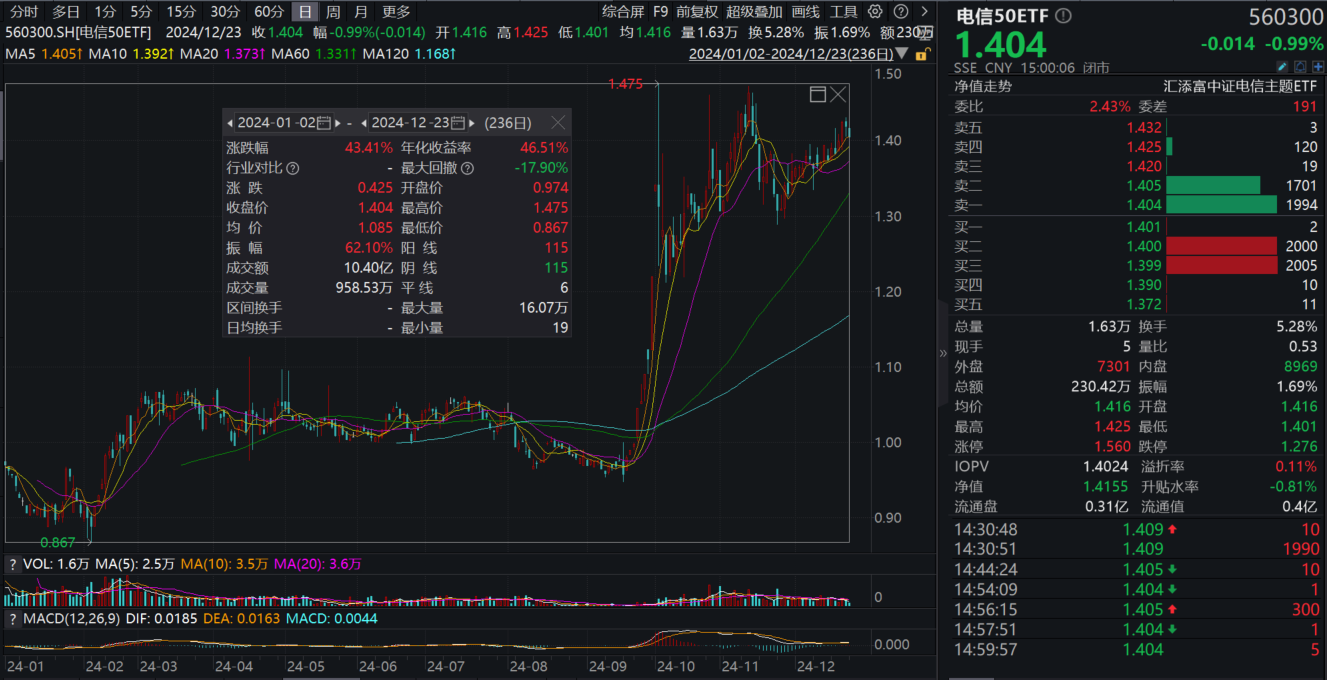The width and height of the screenshot is (1327, 680).
Task: Click the pencil edit icon near the fund name
Action: pos(1283,66)
